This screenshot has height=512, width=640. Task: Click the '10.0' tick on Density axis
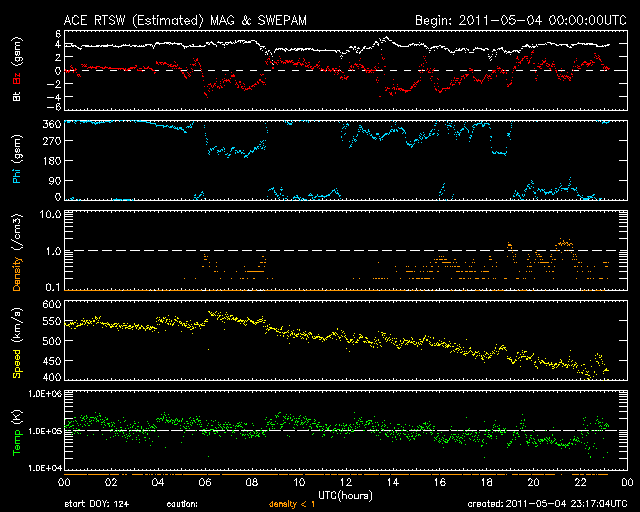coord(50,214)
